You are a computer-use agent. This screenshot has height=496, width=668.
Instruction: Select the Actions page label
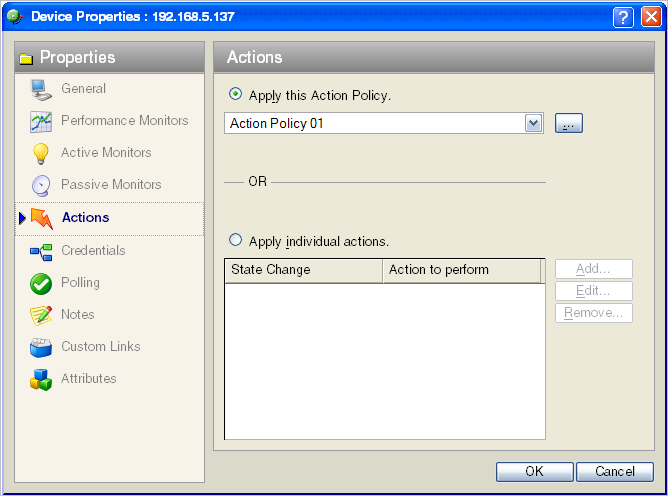pyautogui.click(x=85, y=218)
